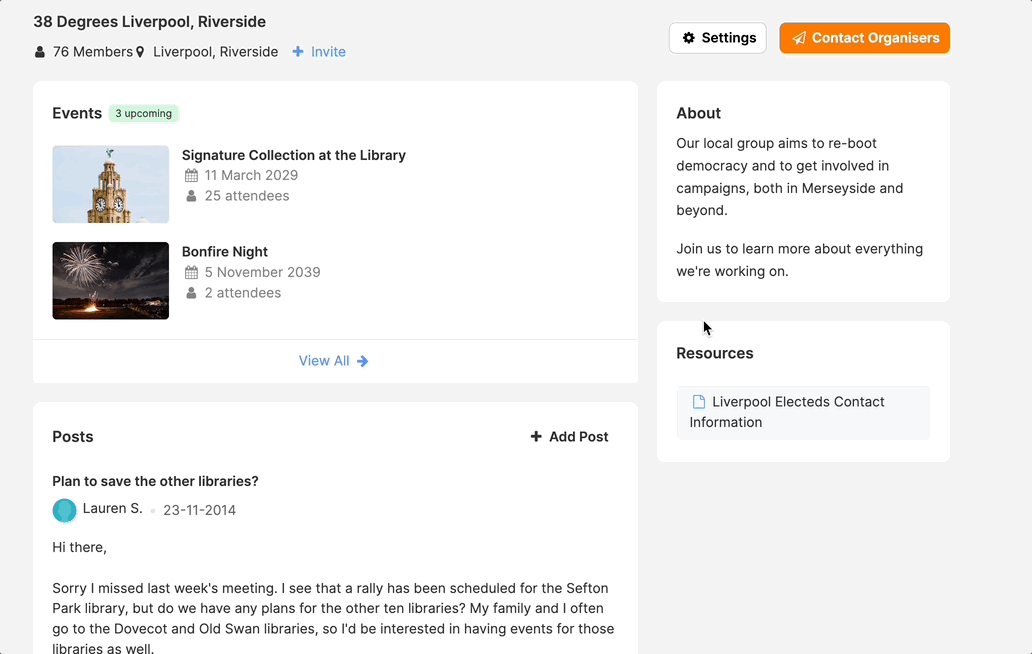Click the Liver Building event thumbnail
This screenshot has height=654, width=1032.
pos(110,184)
